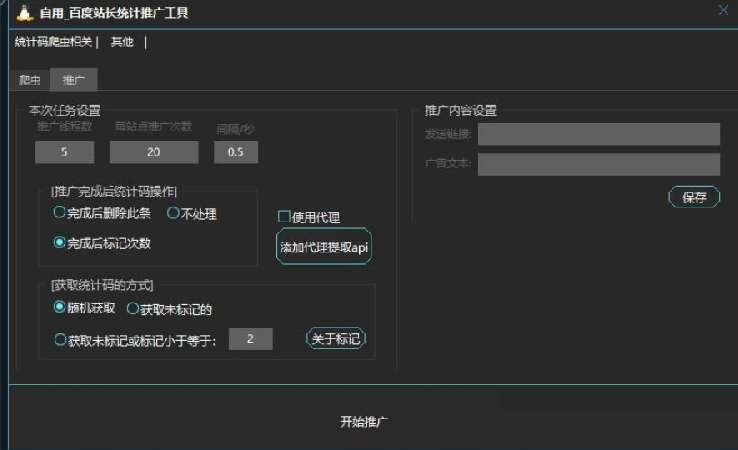Click the 本次任务设置 group label
The image size is (738, 450).
click(65, 111)
